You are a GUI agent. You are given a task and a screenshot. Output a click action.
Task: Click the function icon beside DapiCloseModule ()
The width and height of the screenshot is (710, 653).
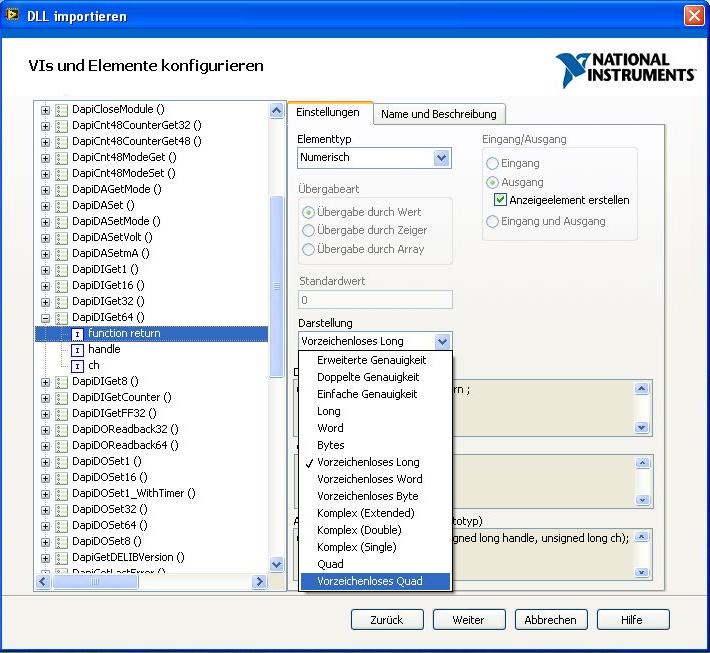click(61, 109)
